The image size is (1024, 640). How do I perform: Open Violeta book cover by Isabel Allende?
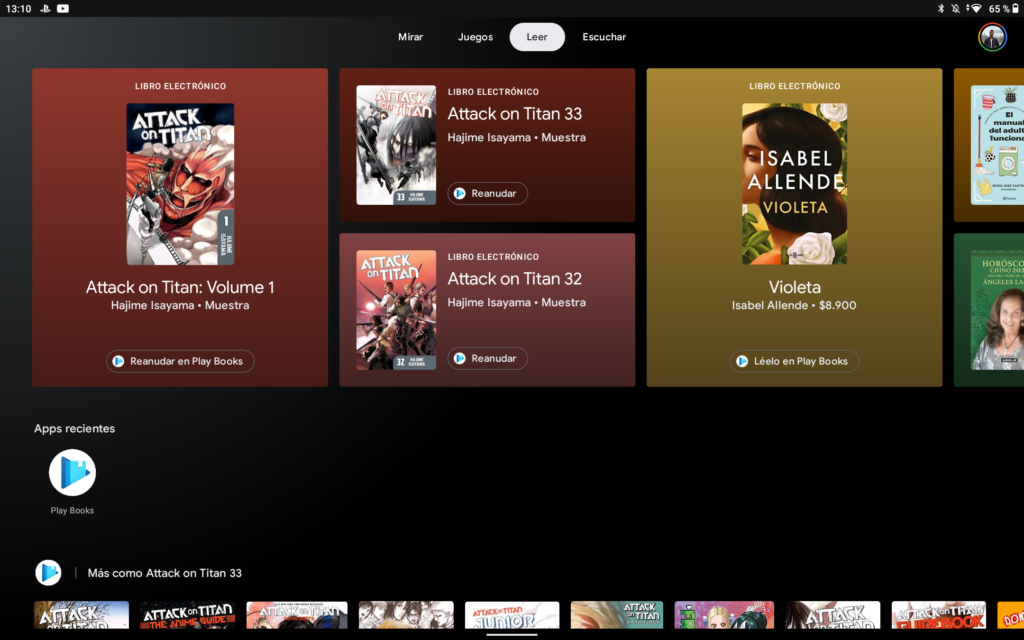[794, 184]
